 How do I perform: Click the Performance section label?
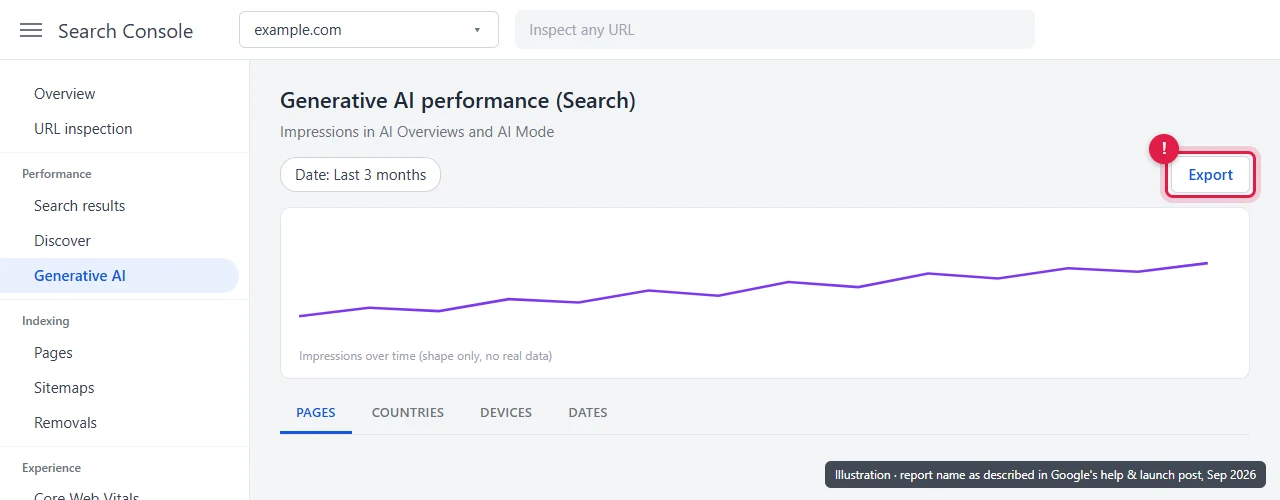[57, 174]
